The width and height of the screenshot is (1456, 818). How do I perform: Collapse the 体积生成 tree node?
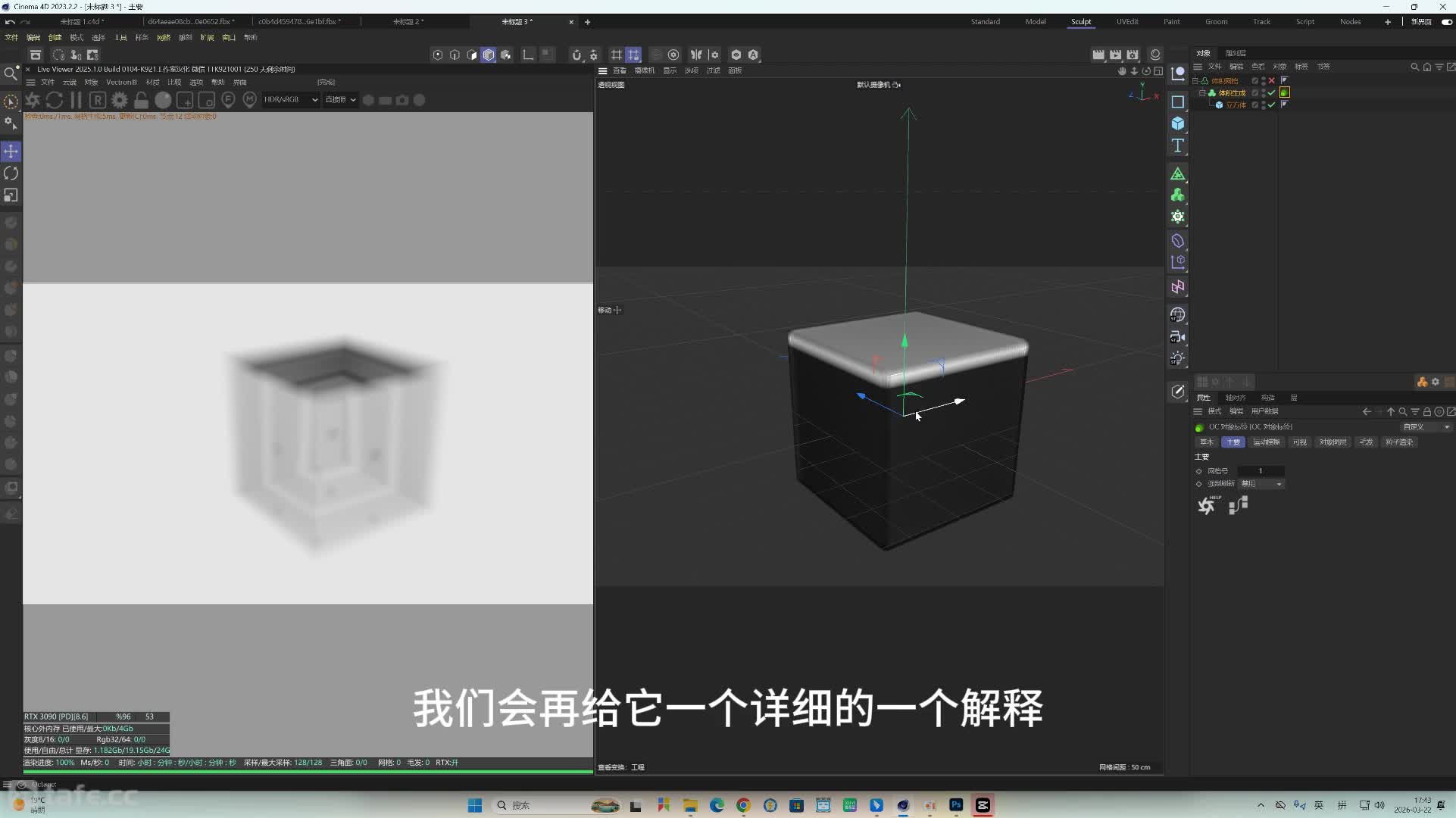click(x=1202, y=92)
